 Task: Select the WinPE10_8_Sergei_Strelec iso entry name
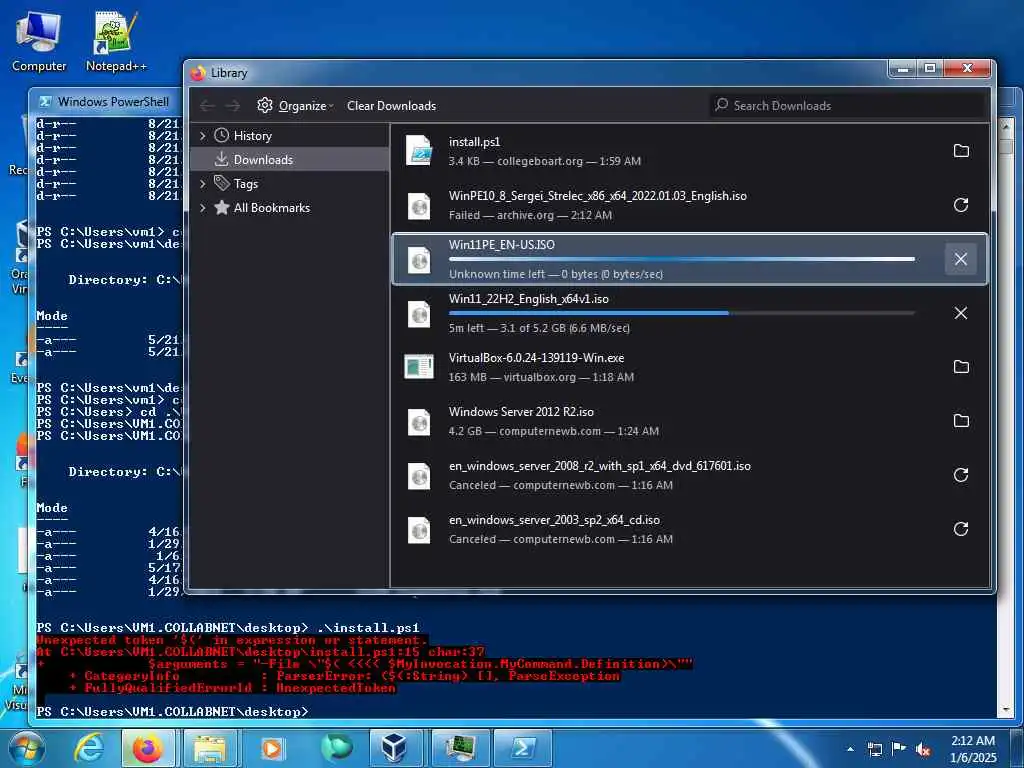point(598,196)
